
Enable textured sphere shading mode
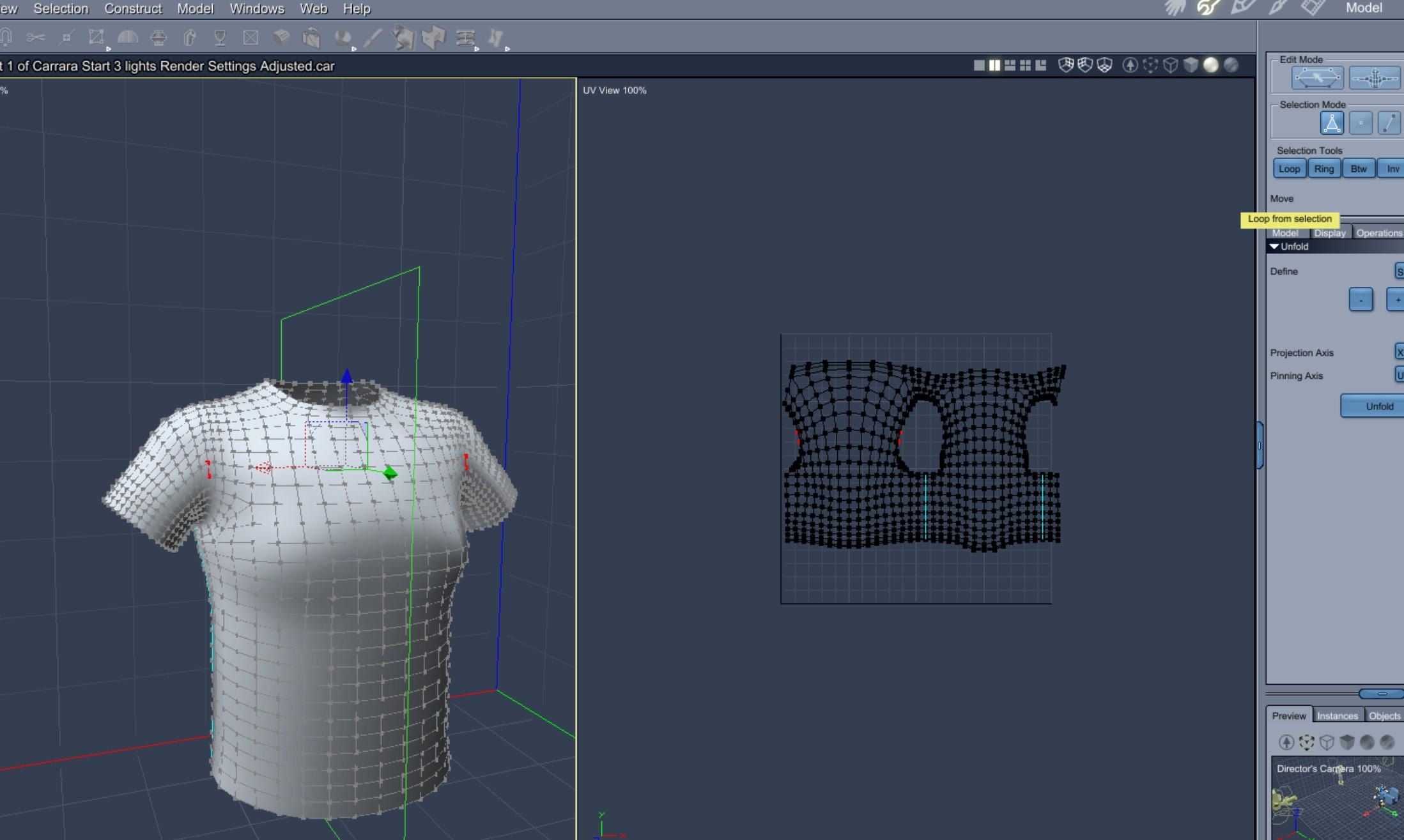(1231, 65)
